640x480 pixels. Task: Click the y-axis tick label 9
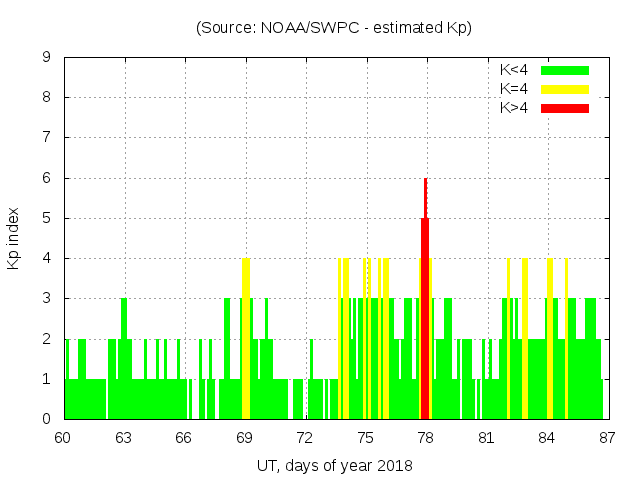click(46, 58)
